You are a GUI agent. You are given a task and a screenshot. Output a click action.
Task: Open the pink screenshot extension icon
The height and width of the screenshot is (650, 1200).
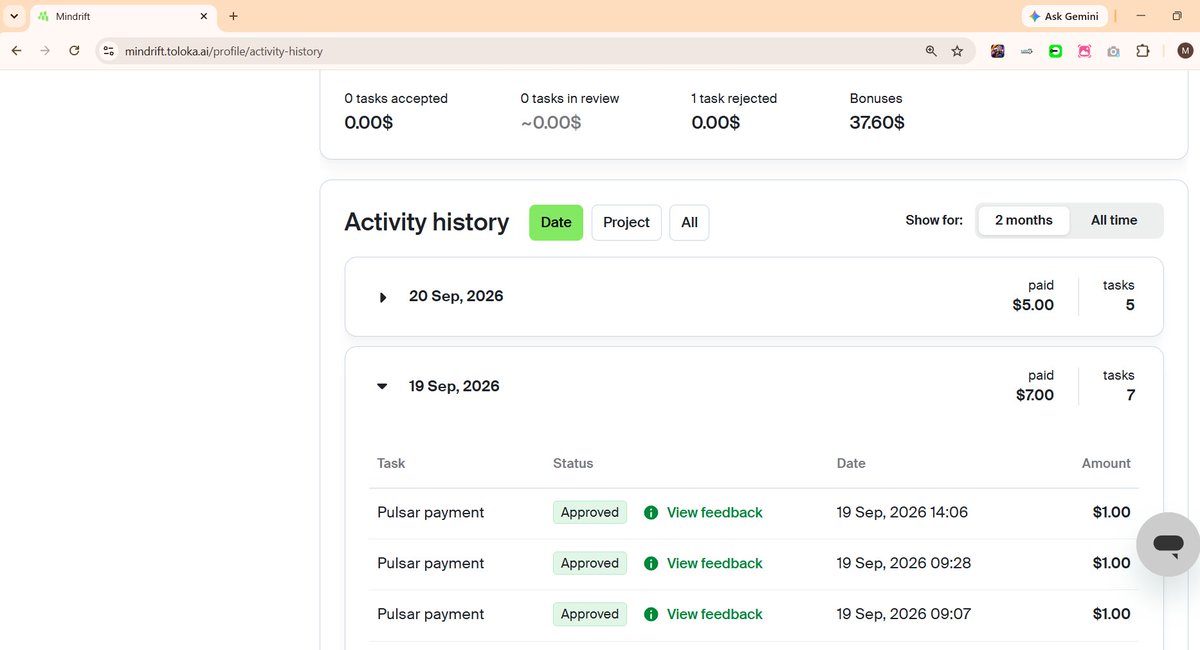coord(1084,51)
